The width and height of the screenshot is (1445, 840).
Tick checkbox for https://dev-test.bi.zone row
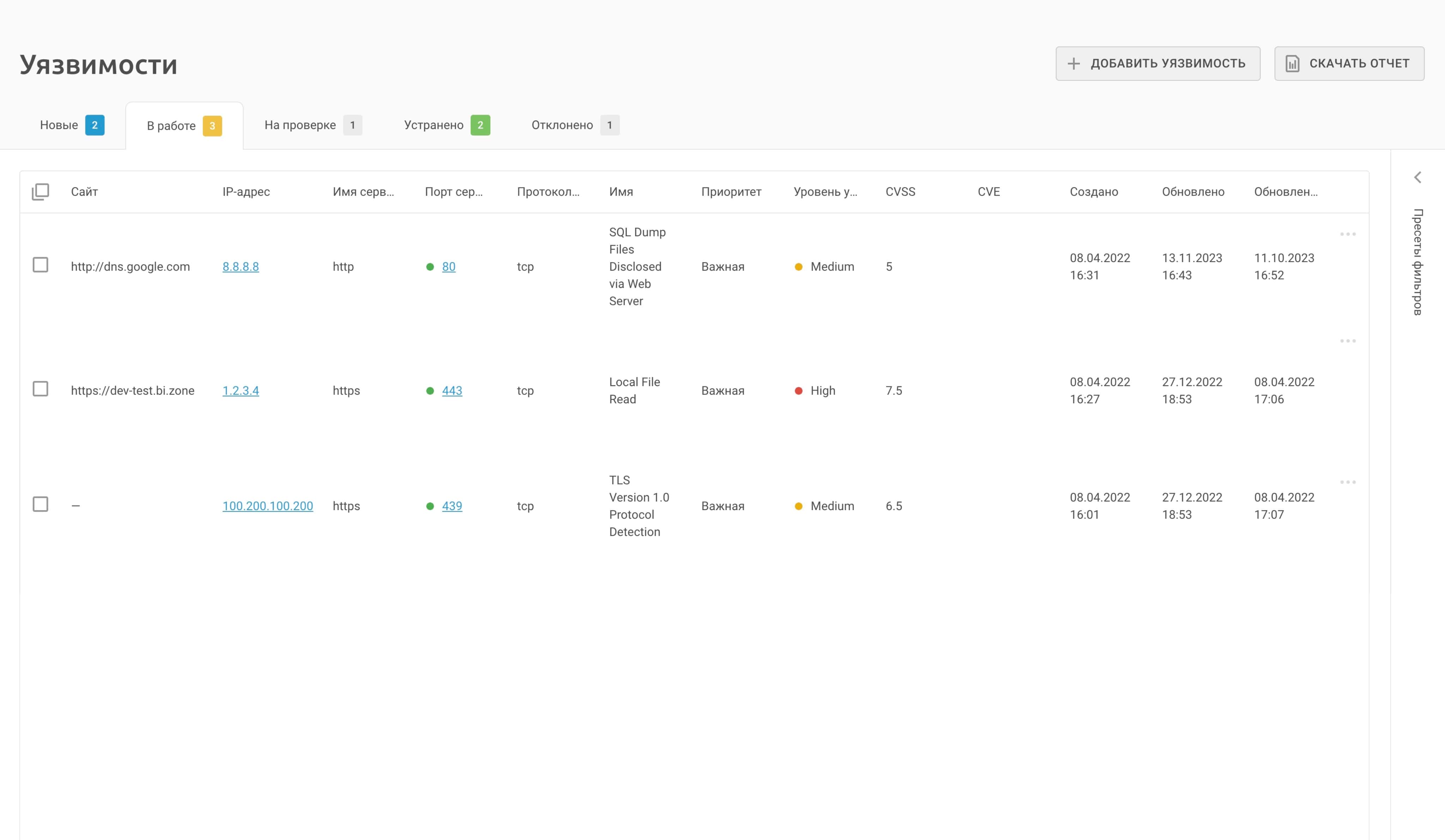[x=40, y=389]
